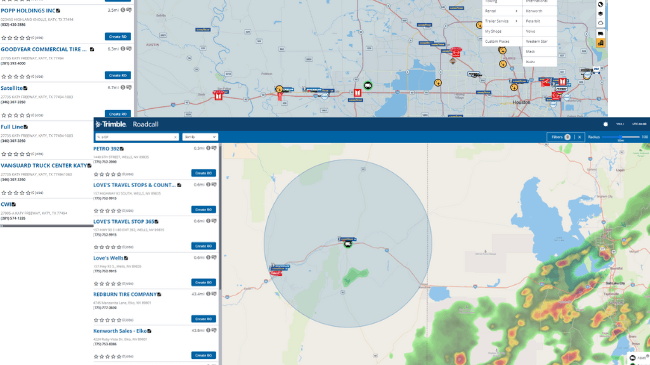The width and height of the screenshot is (650, 365).
Task: Show info for REDBURN TIRE COMPANY row
Action: coord(208,294)
